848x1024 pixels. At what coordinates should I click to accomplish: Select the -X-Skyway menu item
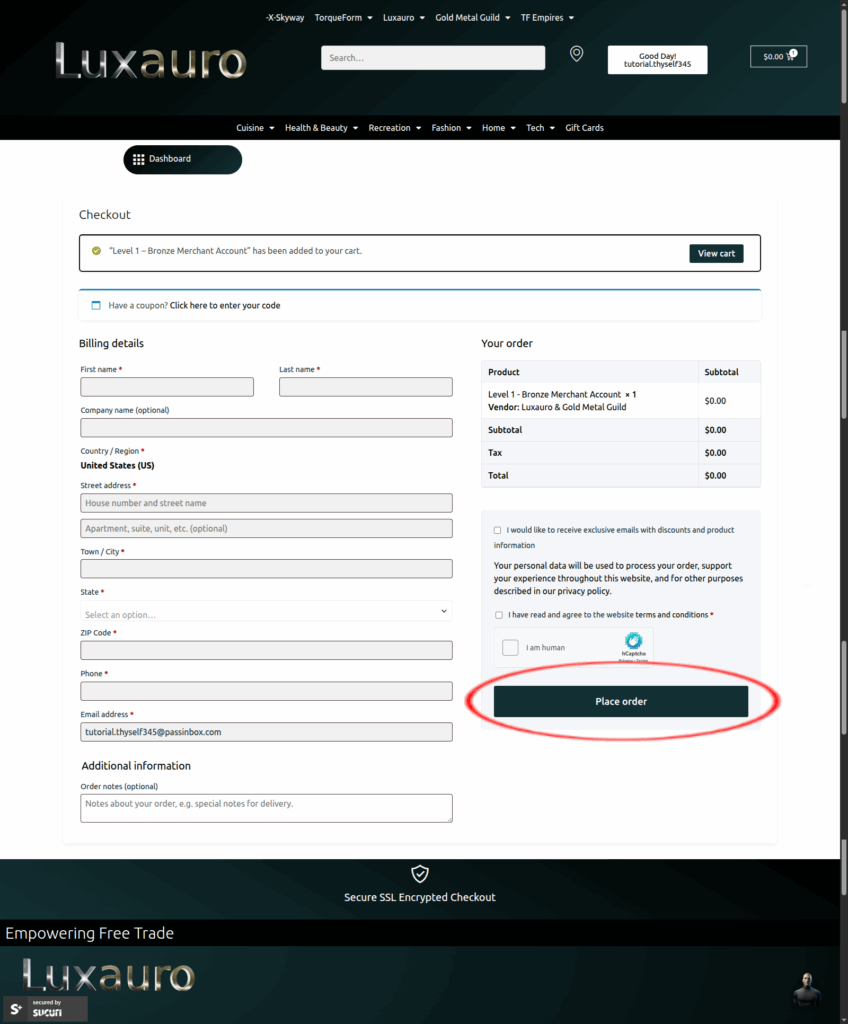[285, 18]
